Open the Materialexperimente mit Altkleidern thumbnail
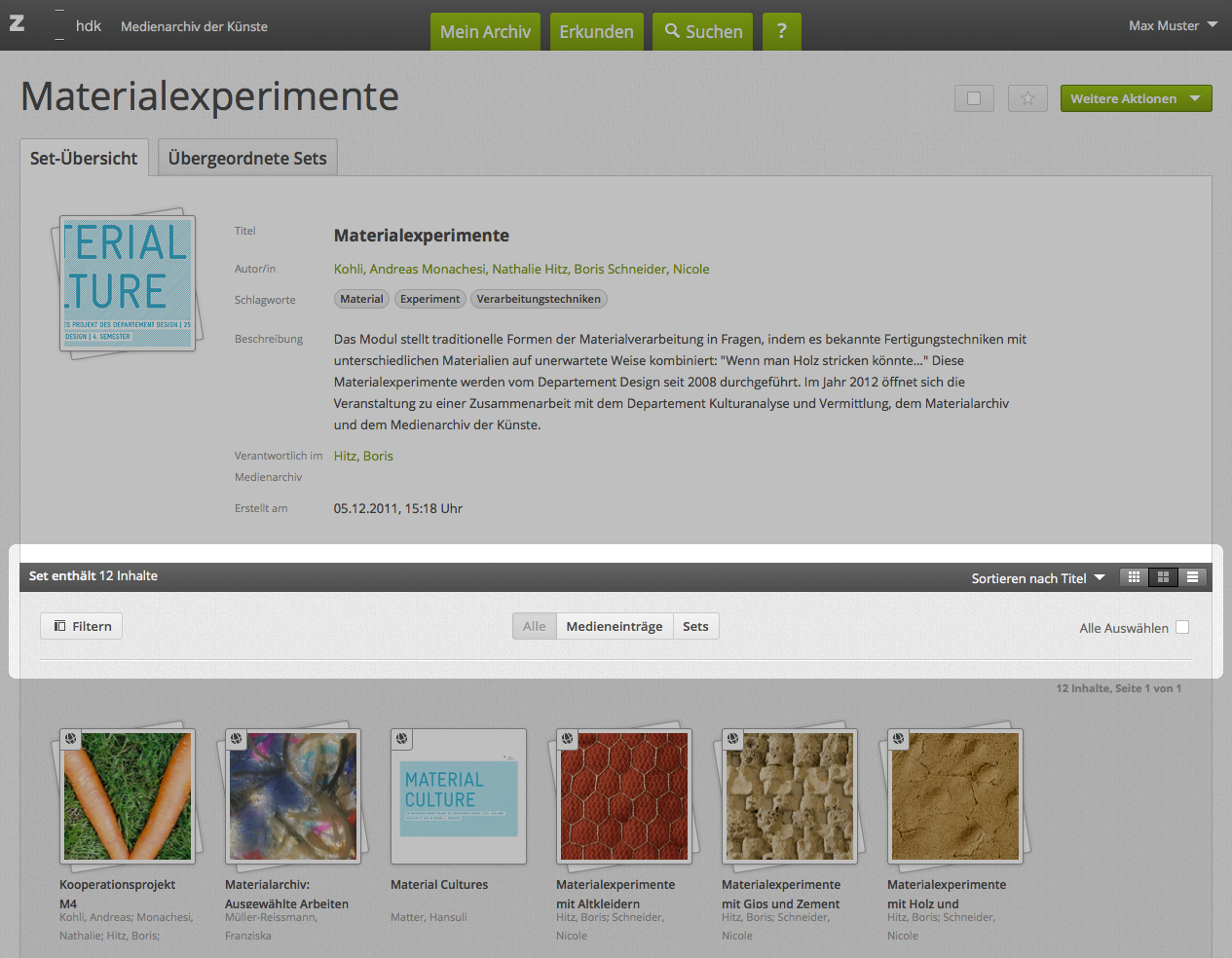The height and width of the screenshot is (958, 1232). point(624,796)
